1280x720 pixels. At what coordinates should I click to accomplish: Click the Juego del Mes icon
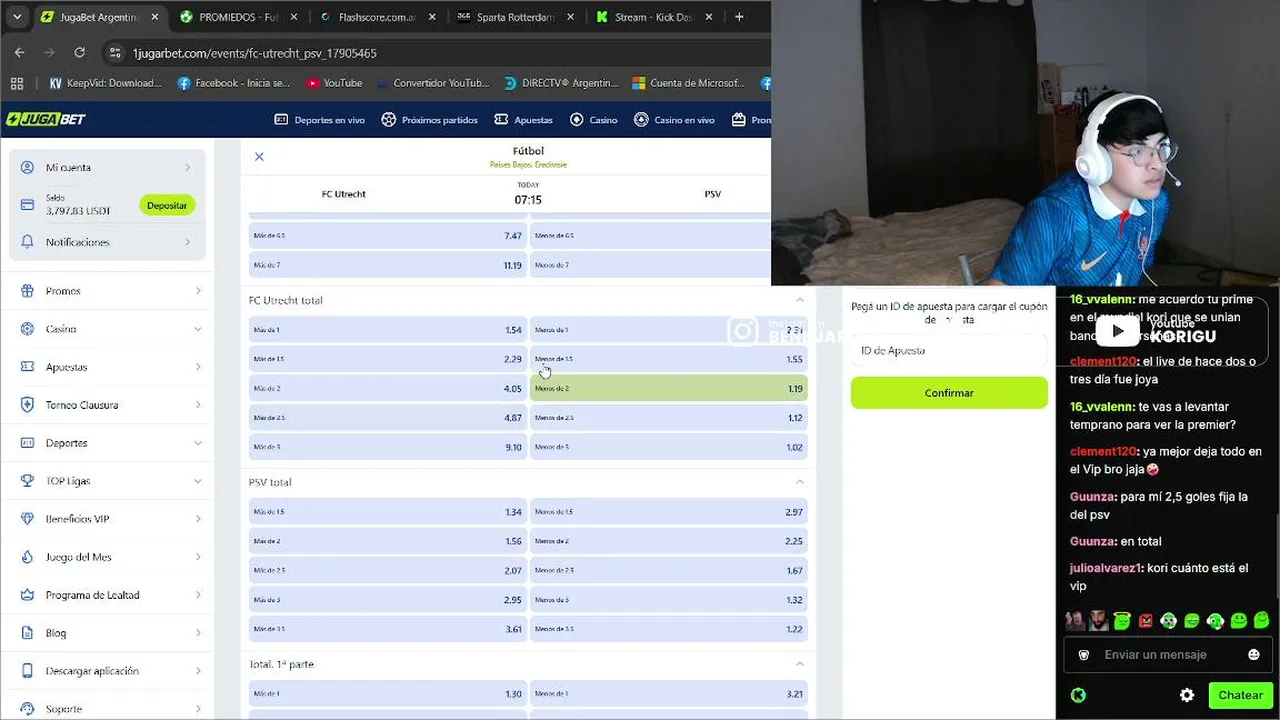(27, 557)
